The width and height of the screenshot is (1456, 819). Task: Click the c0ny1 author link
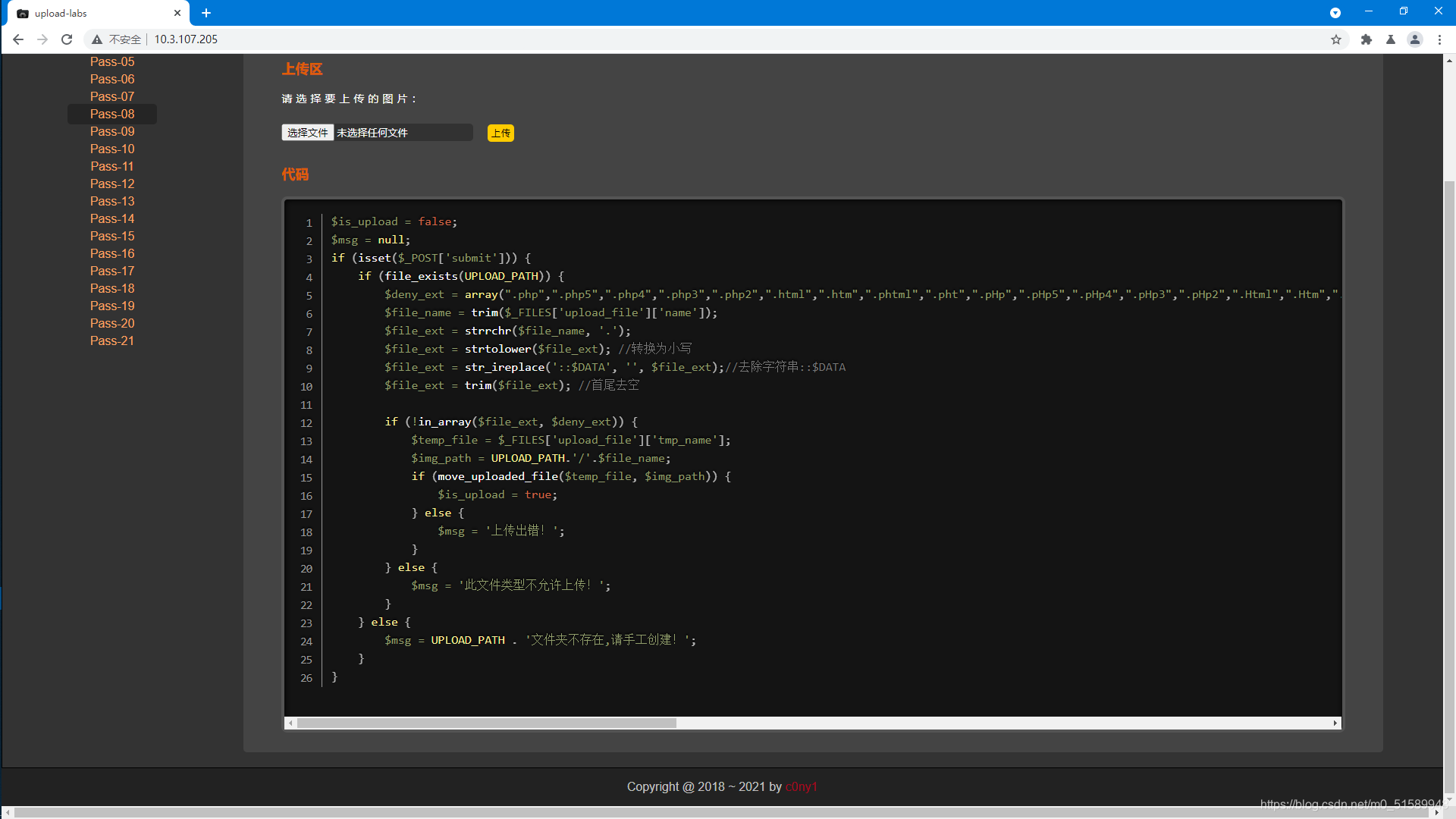[x=801, y=786]
